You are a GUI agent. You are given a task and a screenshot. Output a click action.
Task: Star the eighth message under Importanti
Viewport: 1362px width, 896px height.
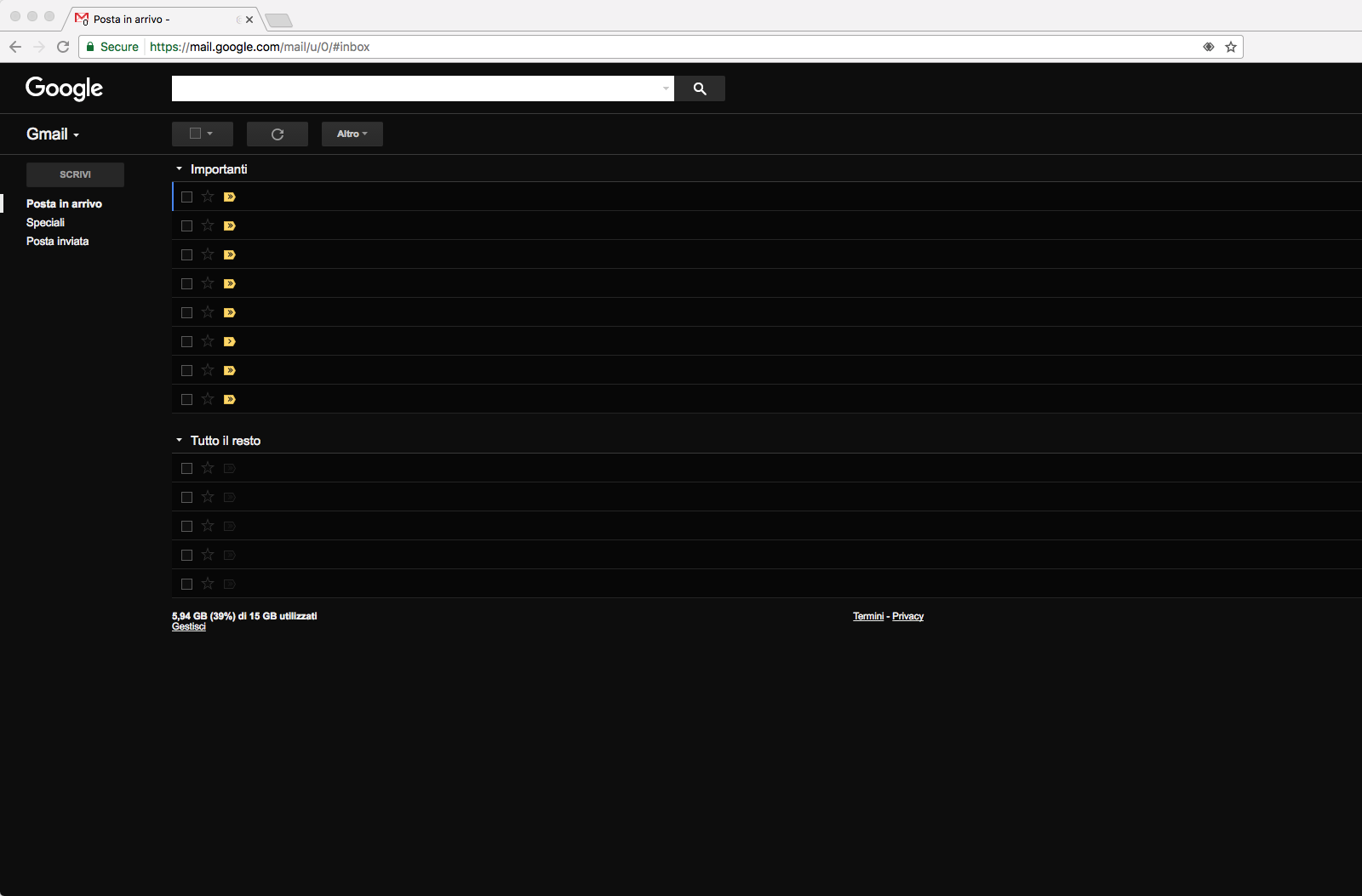coord(208,399)
